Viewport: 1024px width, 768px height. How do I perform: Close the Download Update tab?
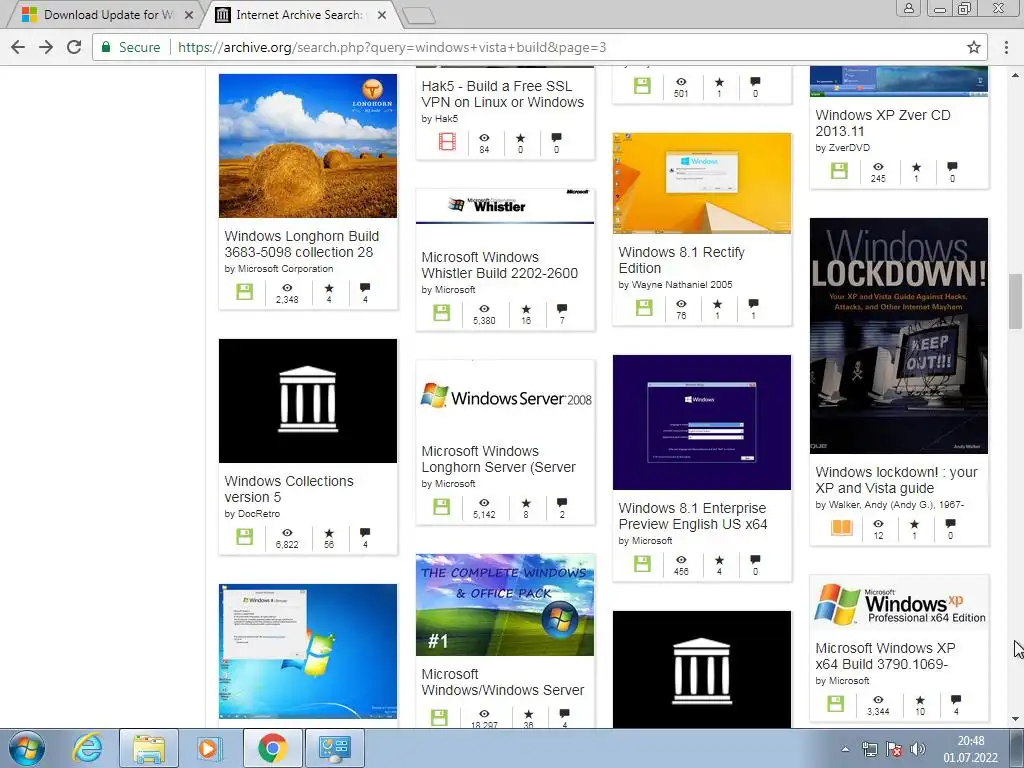tap(189, 14)
